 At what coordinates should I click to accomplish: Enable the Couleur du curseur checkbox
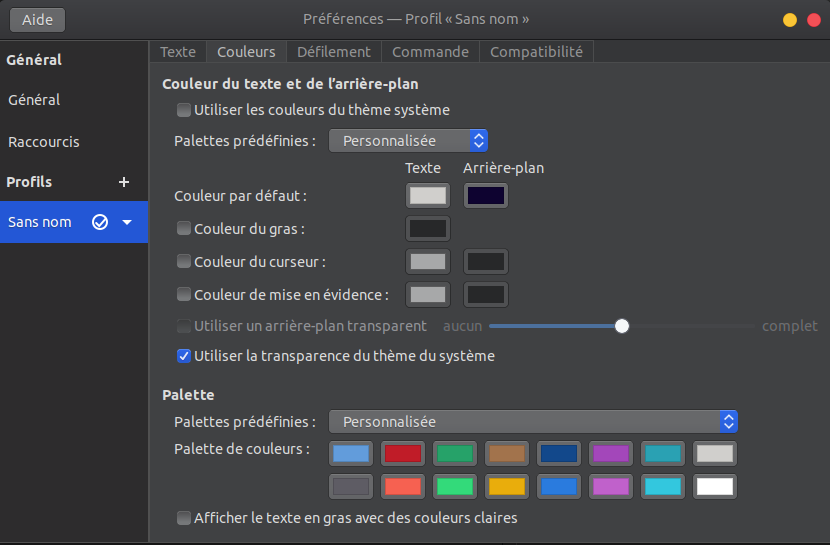pos(184,261)
